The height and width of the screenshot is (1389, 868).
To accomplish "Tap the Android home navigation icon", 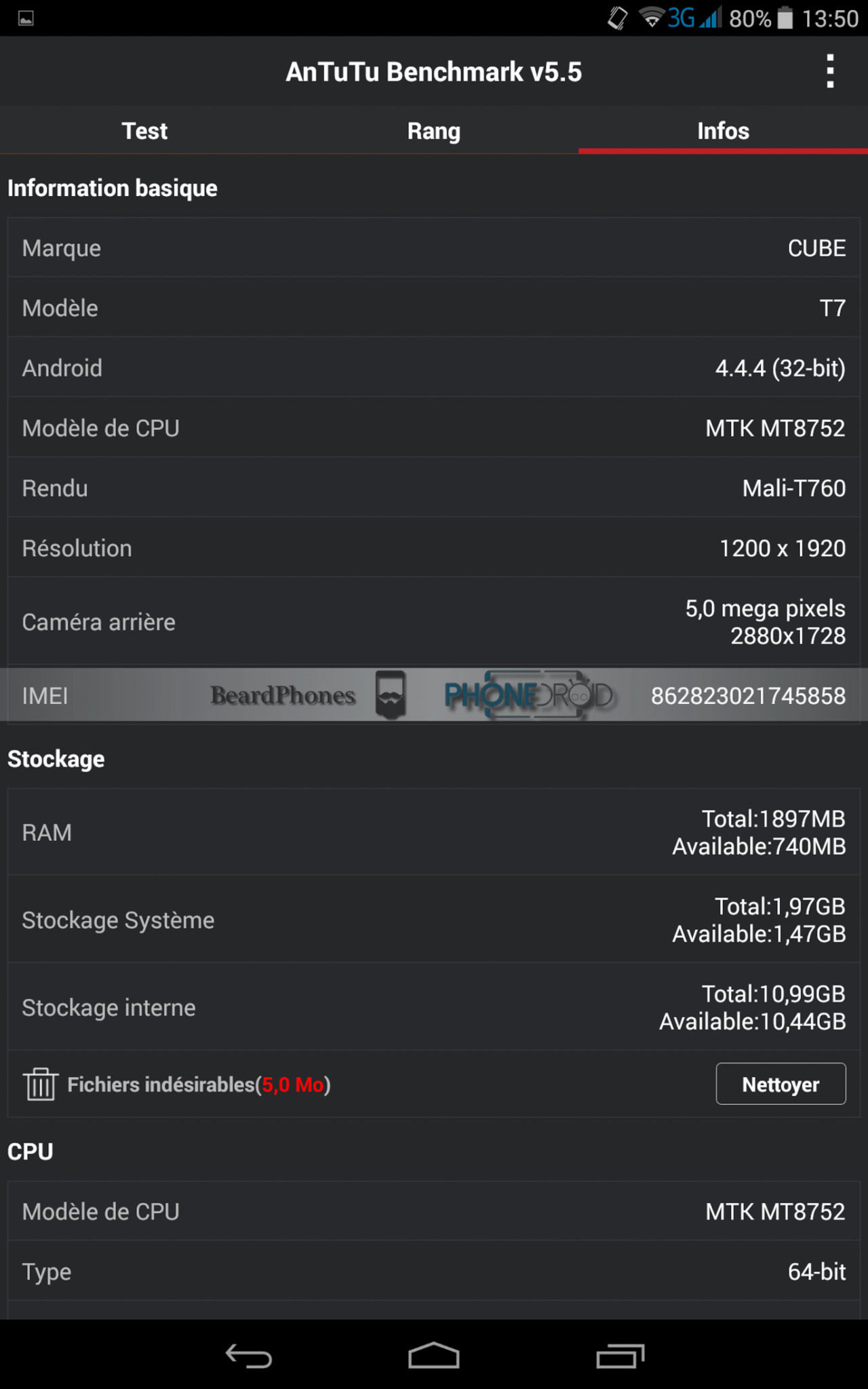I will 434,1356.
